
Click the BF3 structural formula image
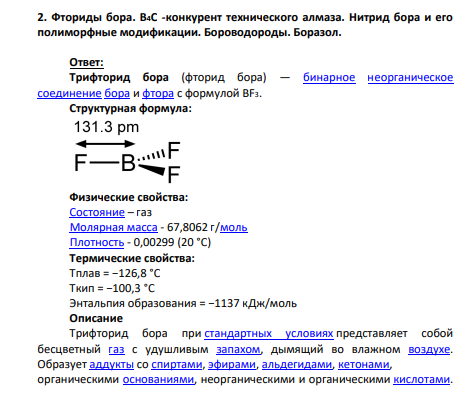(127, 152)
